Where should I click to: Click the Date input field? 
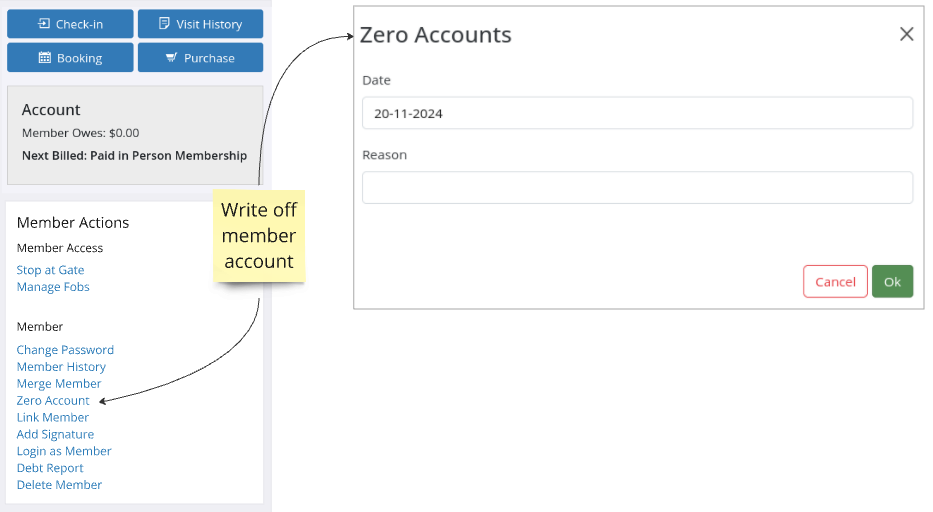click(637, 113)
